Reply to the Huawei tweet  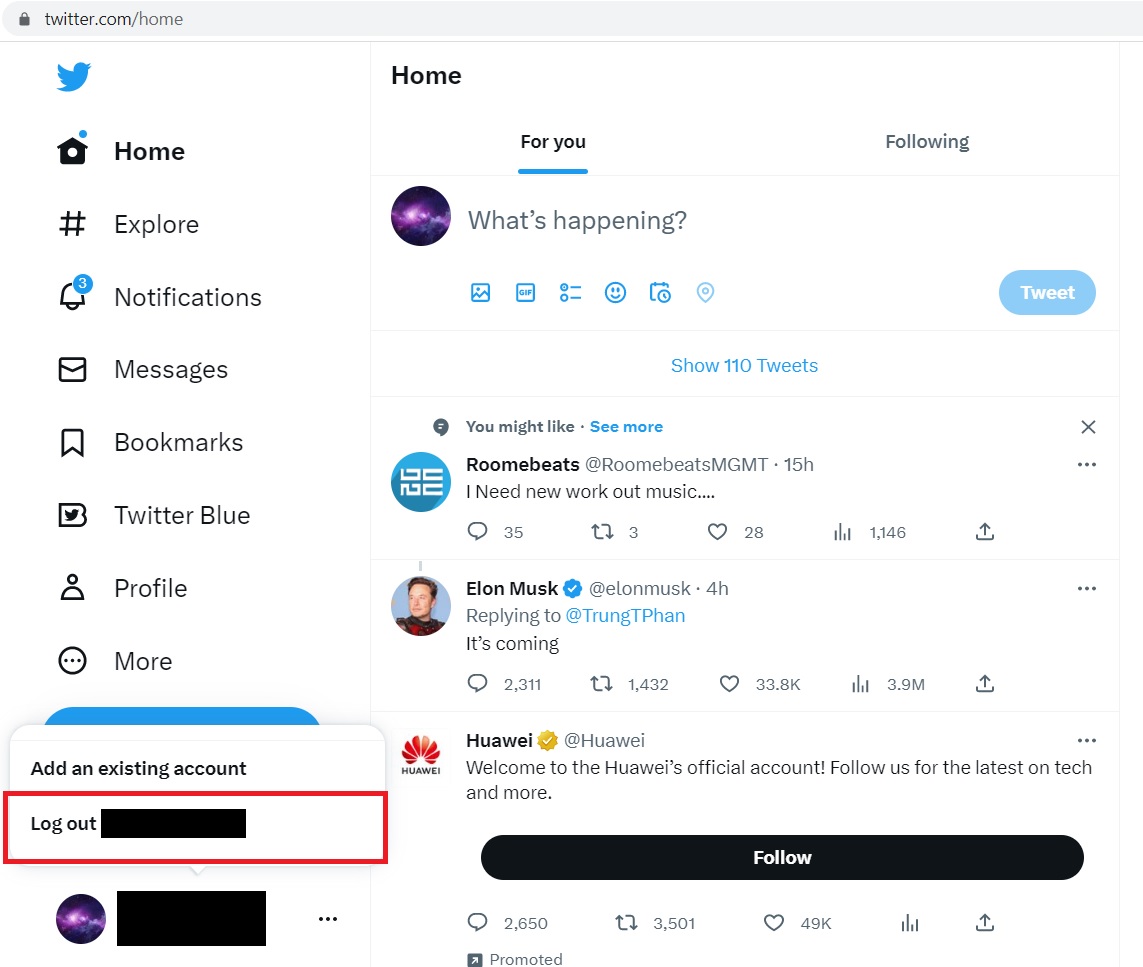tap(477, 923)
